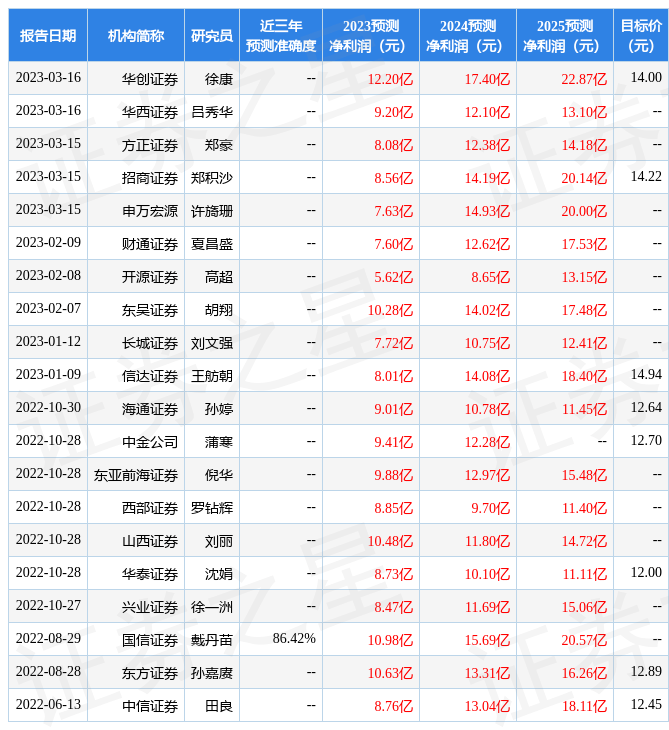This screenshot has width=669, height=730.
Task: Click the 2023预测净利润 column header
Action: coord(370,35)
